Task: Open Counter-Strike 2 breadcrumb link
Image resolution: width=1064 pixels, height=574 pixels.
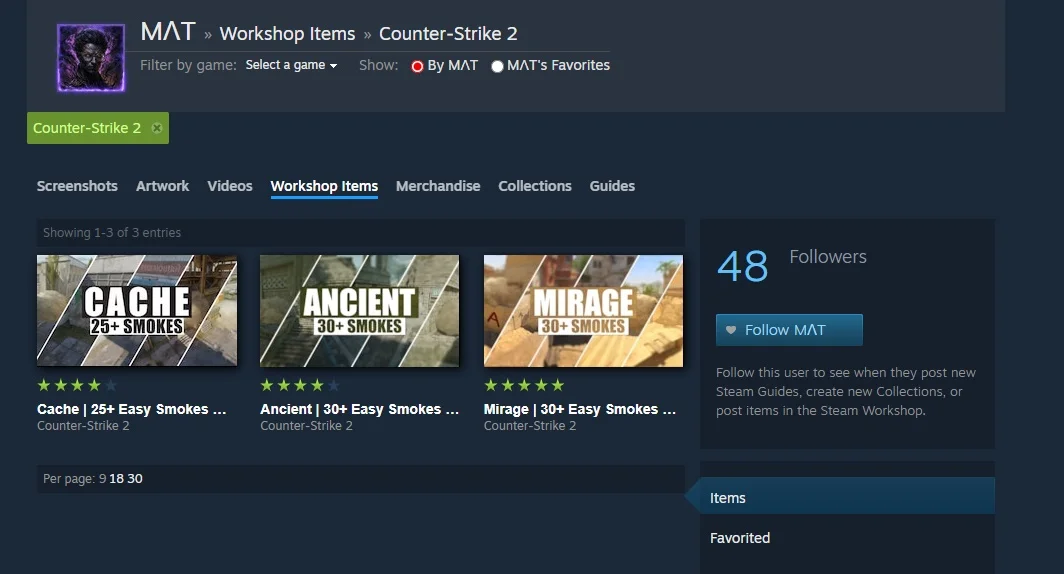Action: (x=448, y=34)
